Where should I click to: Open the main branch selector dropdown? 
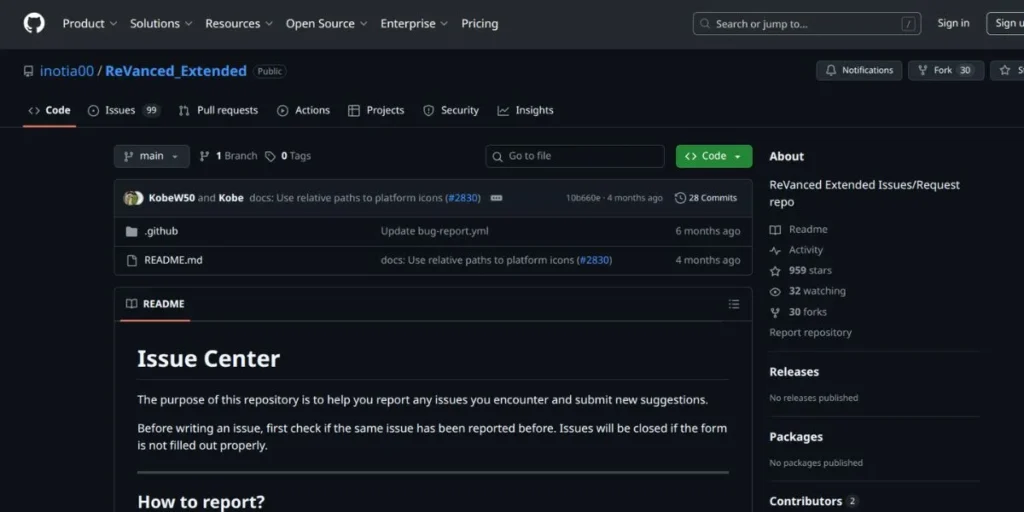152,156
